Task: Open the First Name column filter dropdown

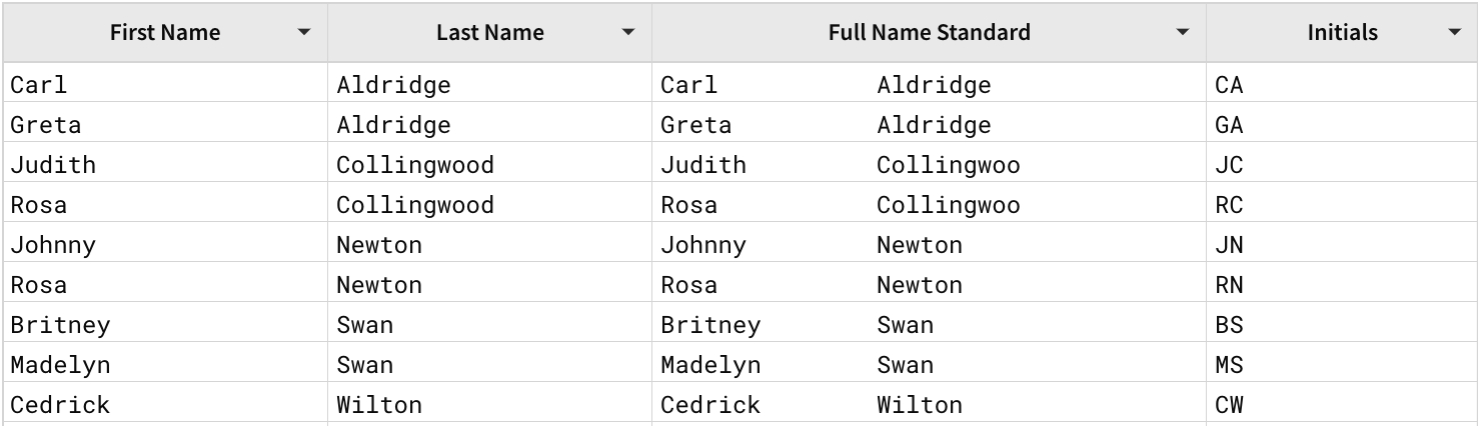Action: click(x=304, y=33)
